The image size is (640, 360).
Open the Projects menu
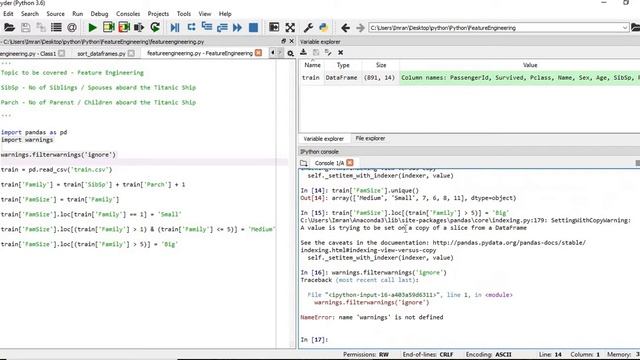tap(158, 14)
